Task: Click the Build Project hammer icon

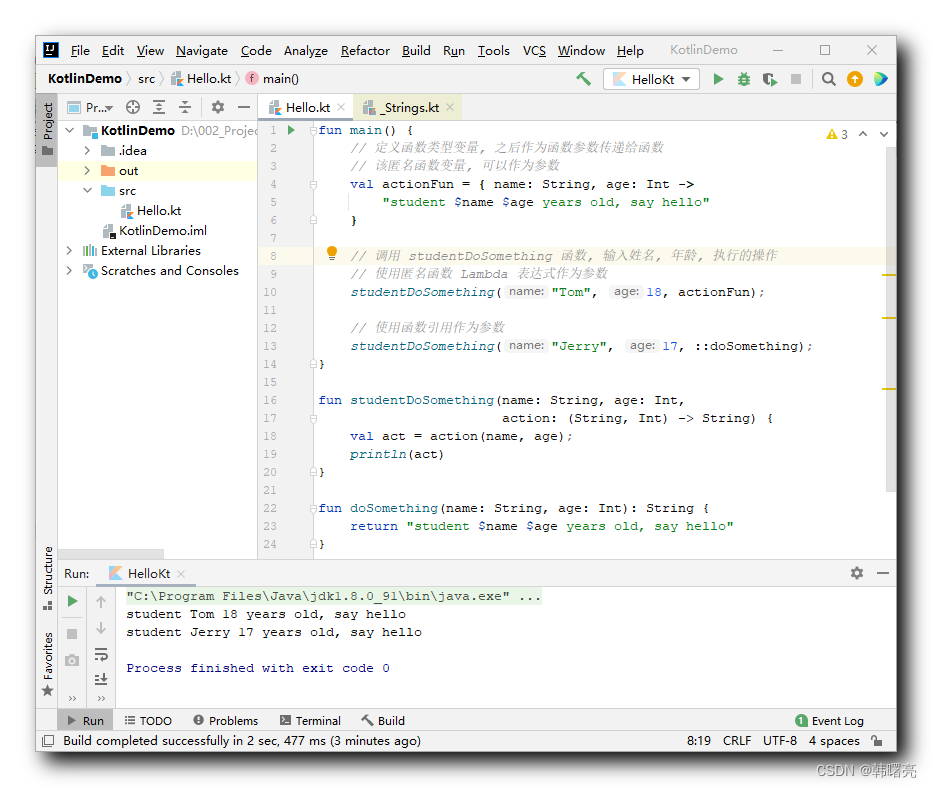Action: [x=583, y=78]
